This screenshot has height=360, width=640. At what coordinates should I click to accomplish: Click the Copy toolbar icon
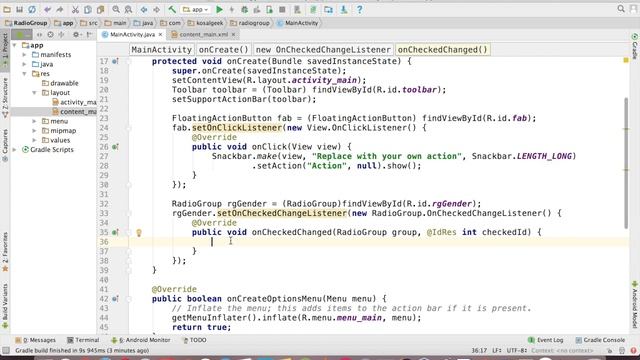click(88, 9)
